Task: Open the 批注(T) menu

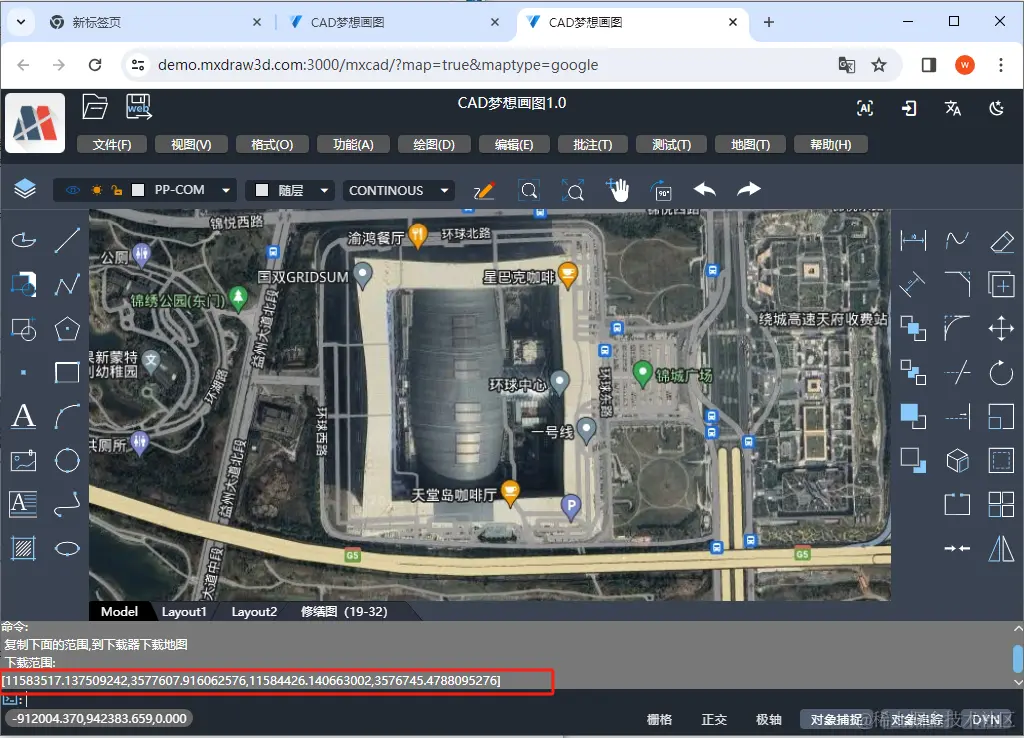Action: coord(593,144)
